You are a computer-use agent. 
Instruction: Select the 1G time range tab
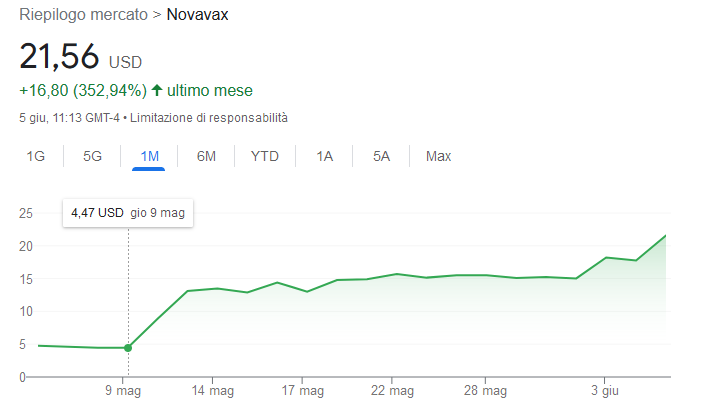click(35, 157)
